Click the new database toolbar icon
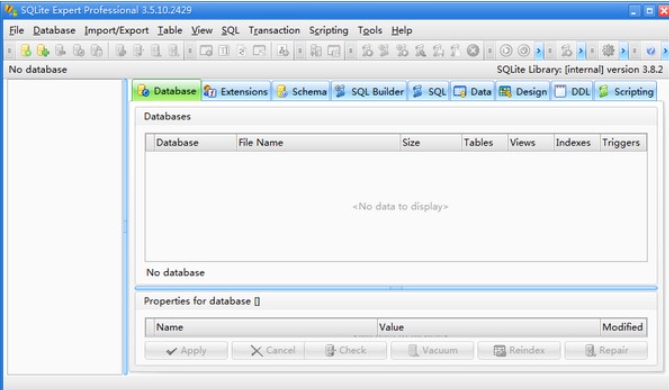Viewport: 669px width, 390px height. (26, 51)
